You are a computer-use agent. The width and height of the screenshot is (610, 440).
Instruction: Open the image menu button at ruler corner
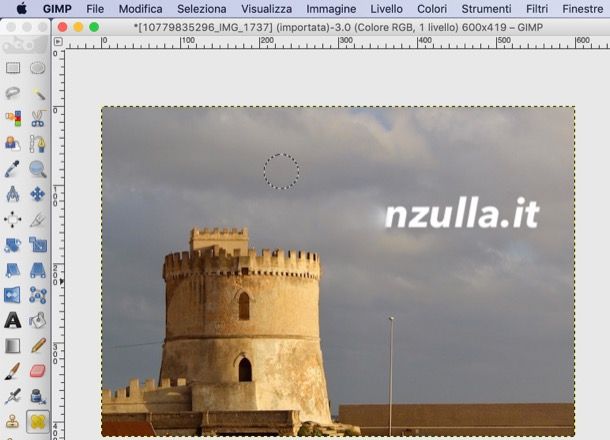pos(58,42)
